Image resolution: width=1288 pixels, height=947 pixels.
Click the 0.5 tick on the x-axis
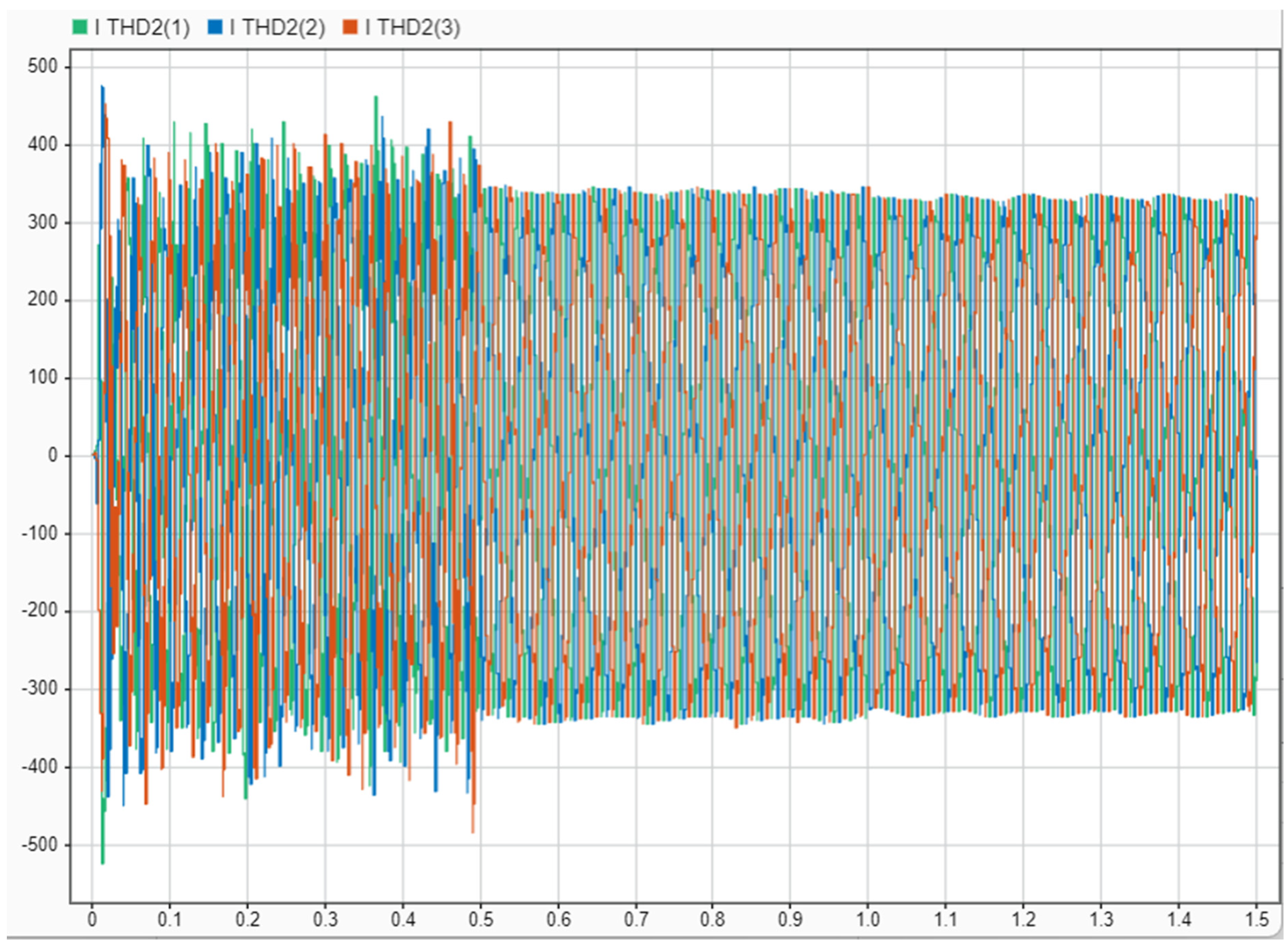480,920
